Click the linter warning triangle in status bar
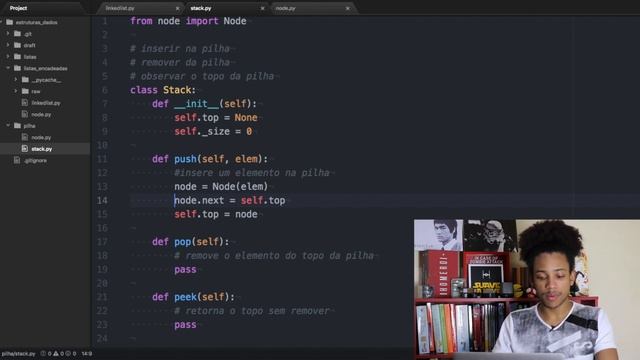 [x=56, y=353]
